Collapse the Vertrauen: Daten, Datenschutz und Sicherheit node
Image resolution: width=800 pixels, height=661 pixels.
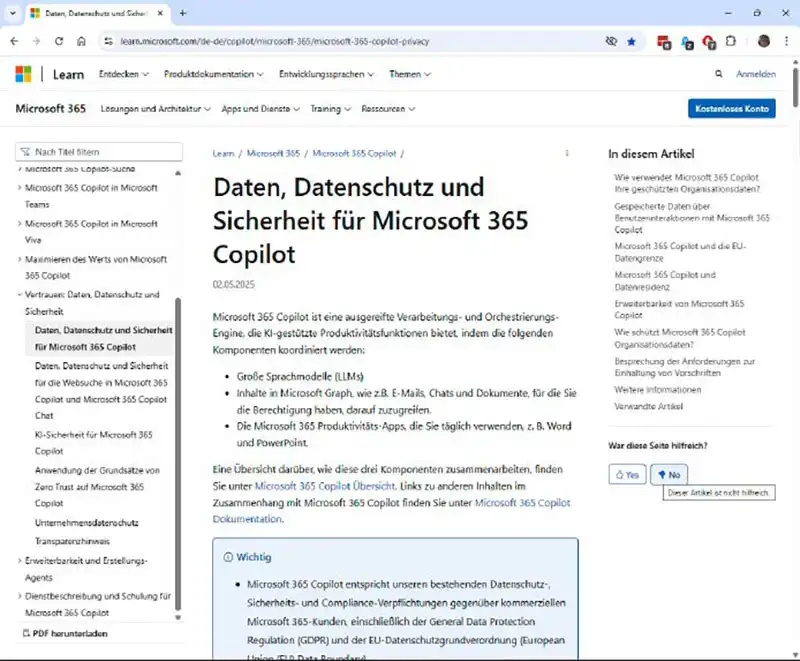click(x=19, y=295)
